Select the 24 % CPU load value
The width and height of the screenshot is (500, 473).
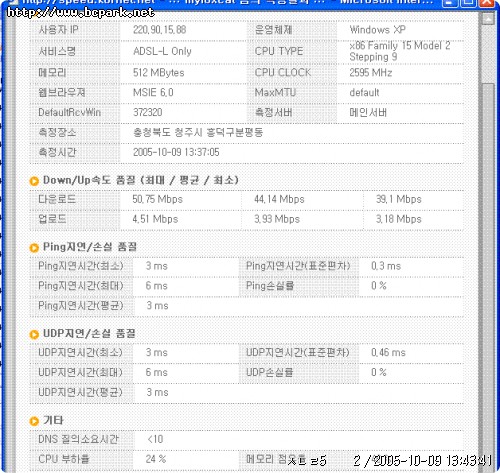pyautogui.click(x=156, y=459)
